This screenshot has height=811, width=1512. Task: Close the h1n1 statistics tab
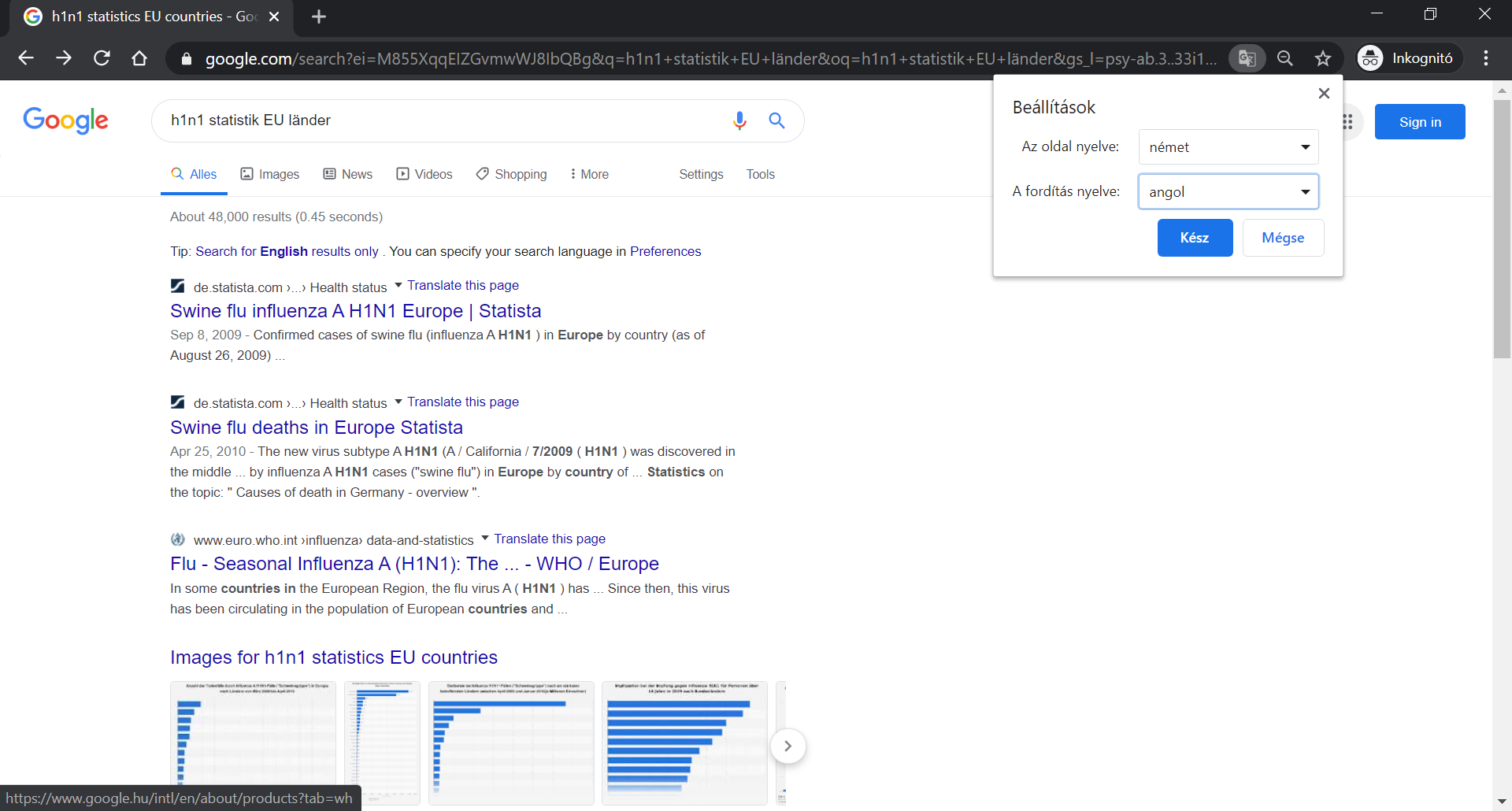(274, 17)
